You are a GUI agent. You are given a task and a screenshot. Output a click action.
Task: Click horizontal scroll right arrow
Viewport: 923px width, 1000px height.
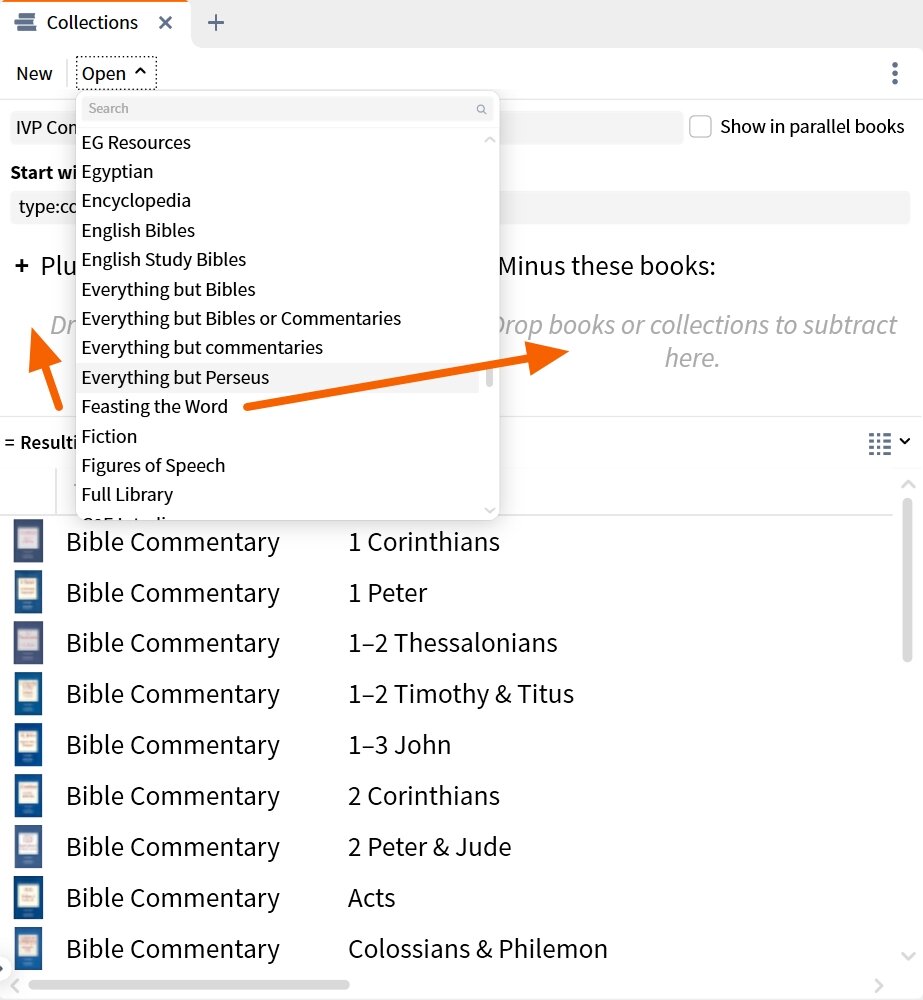[x=878, y=986]
